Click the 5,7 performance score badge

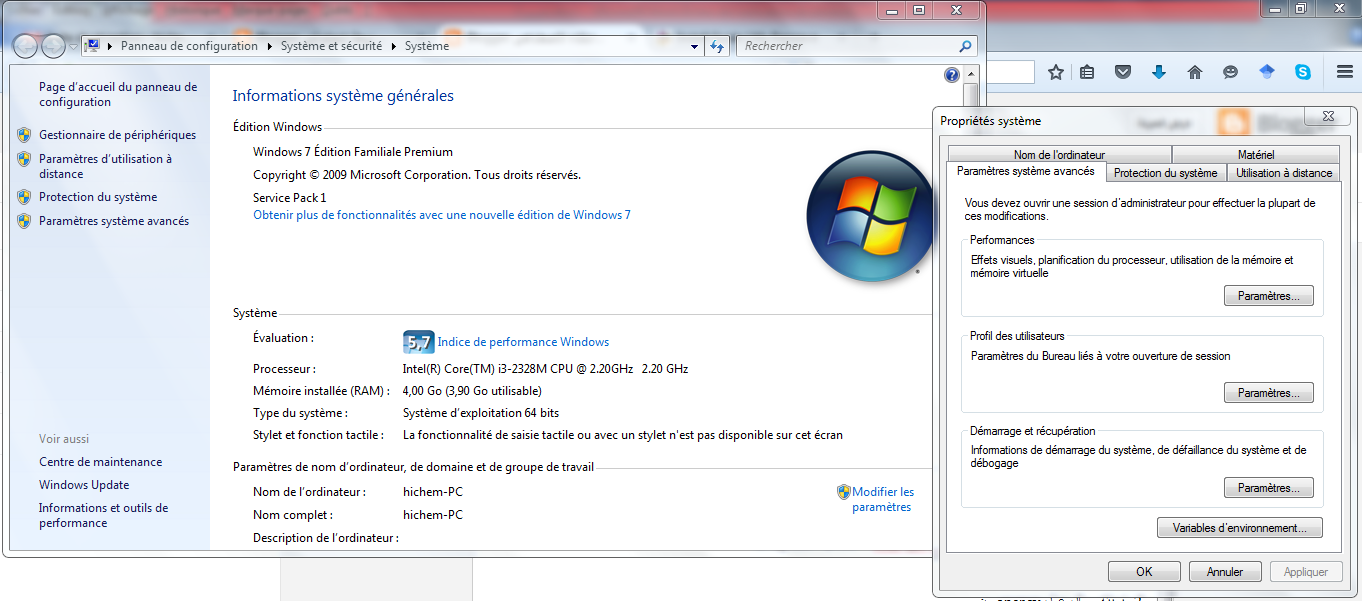pos(418,342)
